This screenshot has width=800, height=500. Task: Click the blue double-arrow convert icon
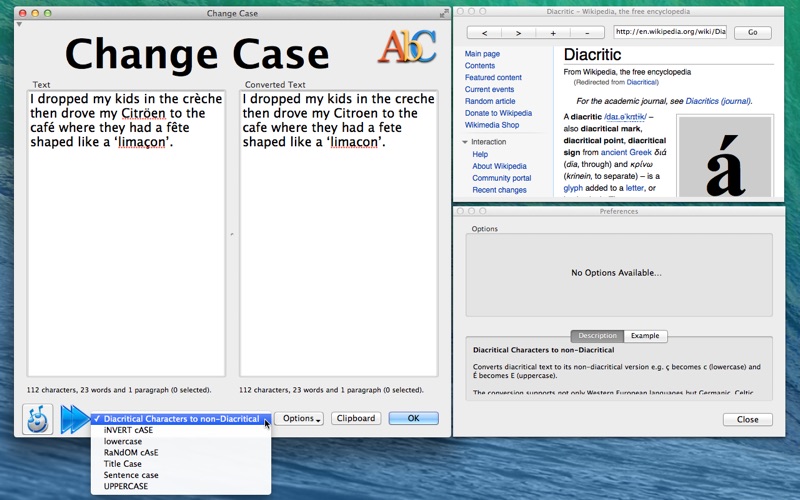(x=74, y=419)
